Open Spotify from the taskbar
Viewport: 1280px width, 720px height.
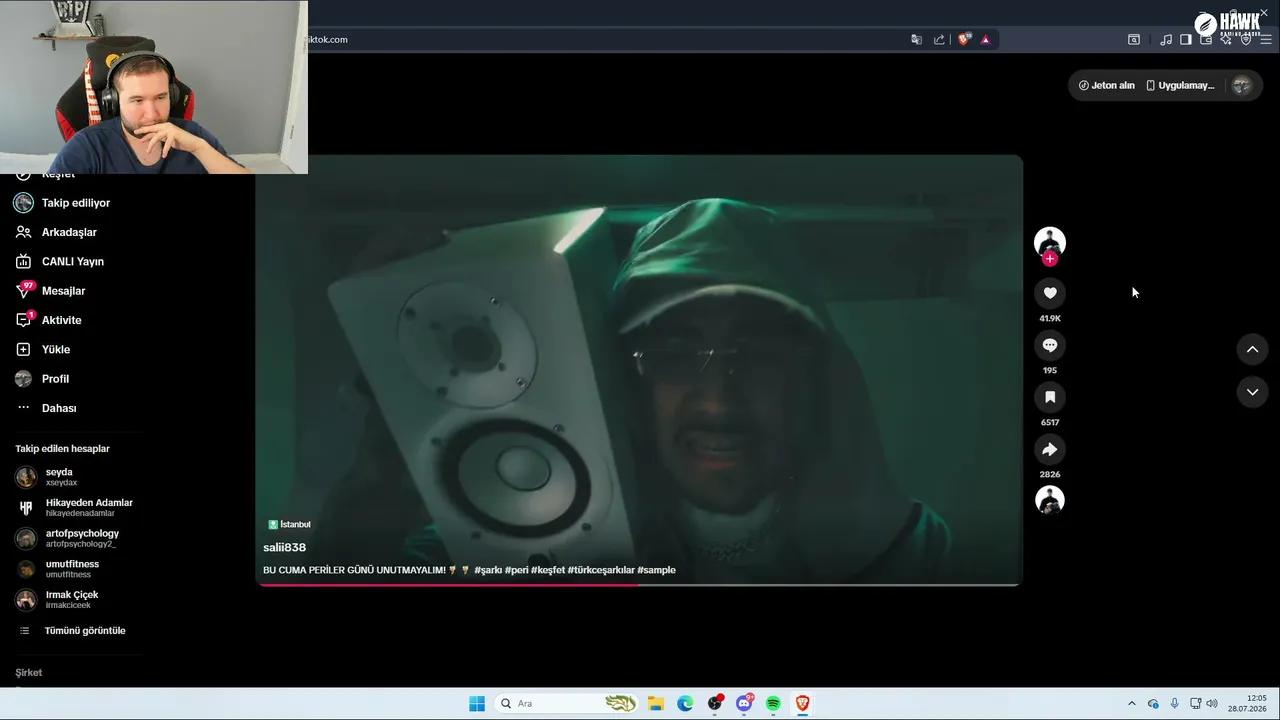click(x=773, y=704)
